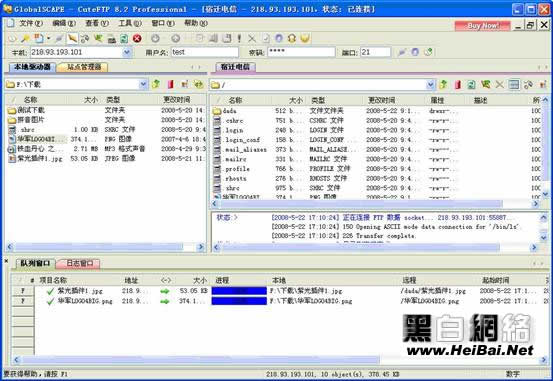Go up one folder in remote pane
The image size is (553, 381).
point(444,85)
